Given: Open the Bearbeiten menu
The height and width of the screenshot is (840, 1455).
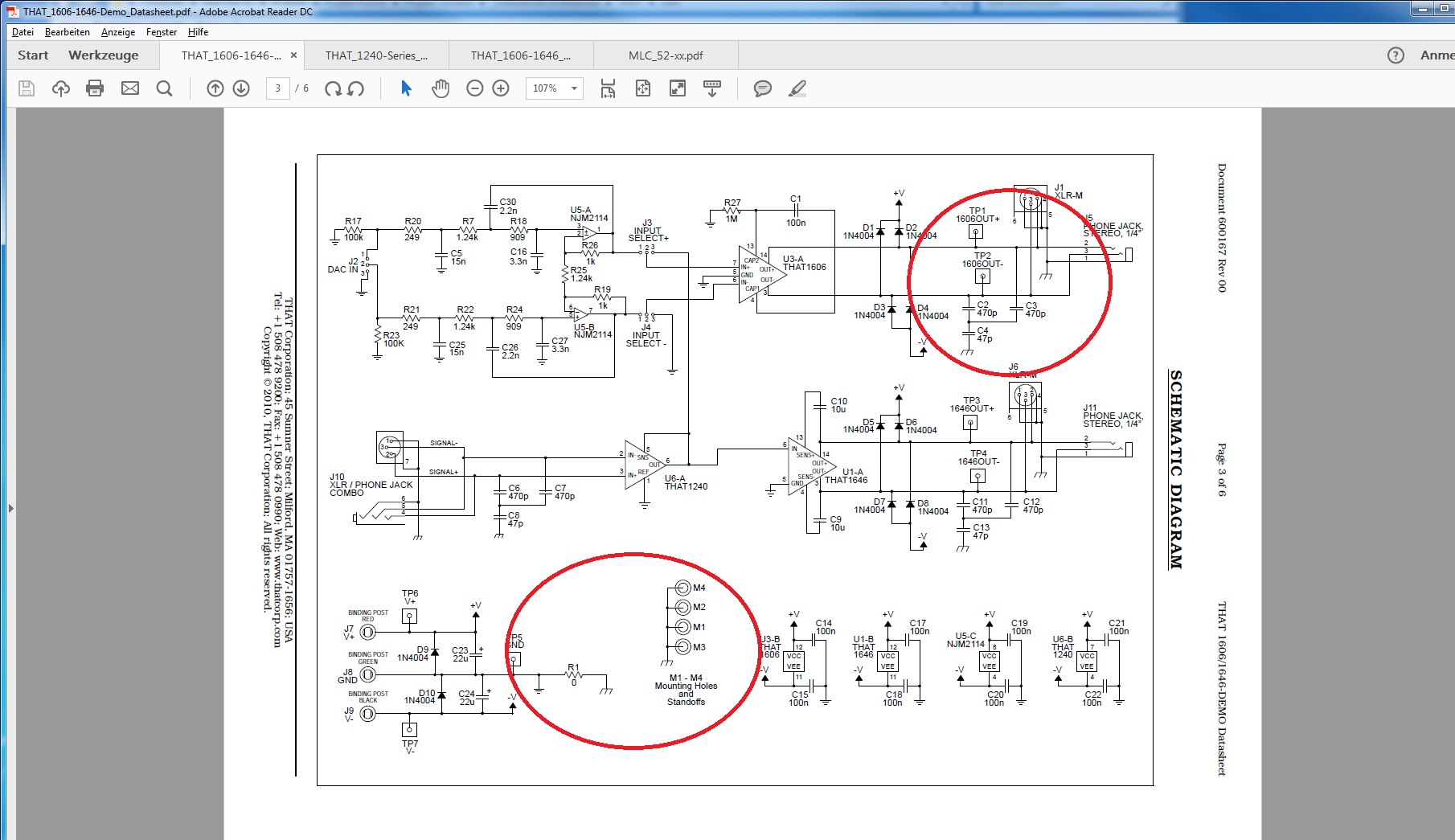Looking at the screenshot, I should pos(68,32).
